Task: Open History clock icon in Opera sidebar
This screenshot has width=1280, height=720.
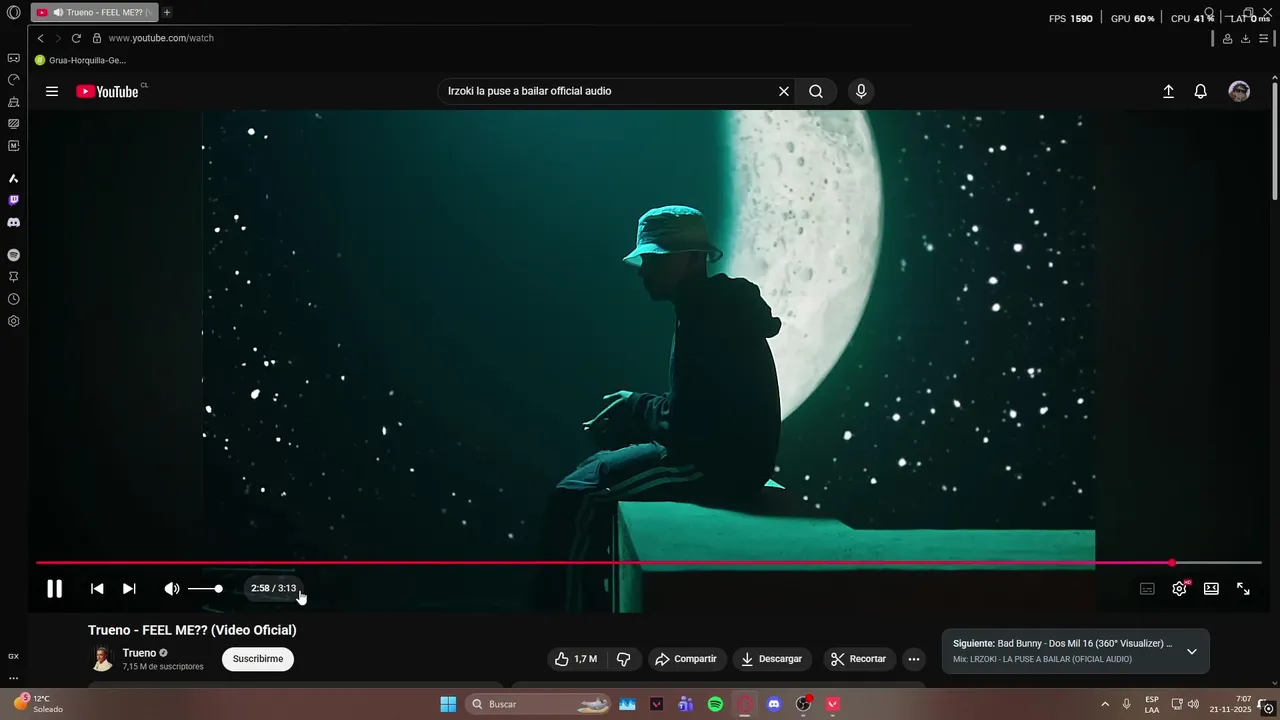Action: point(13,299)
